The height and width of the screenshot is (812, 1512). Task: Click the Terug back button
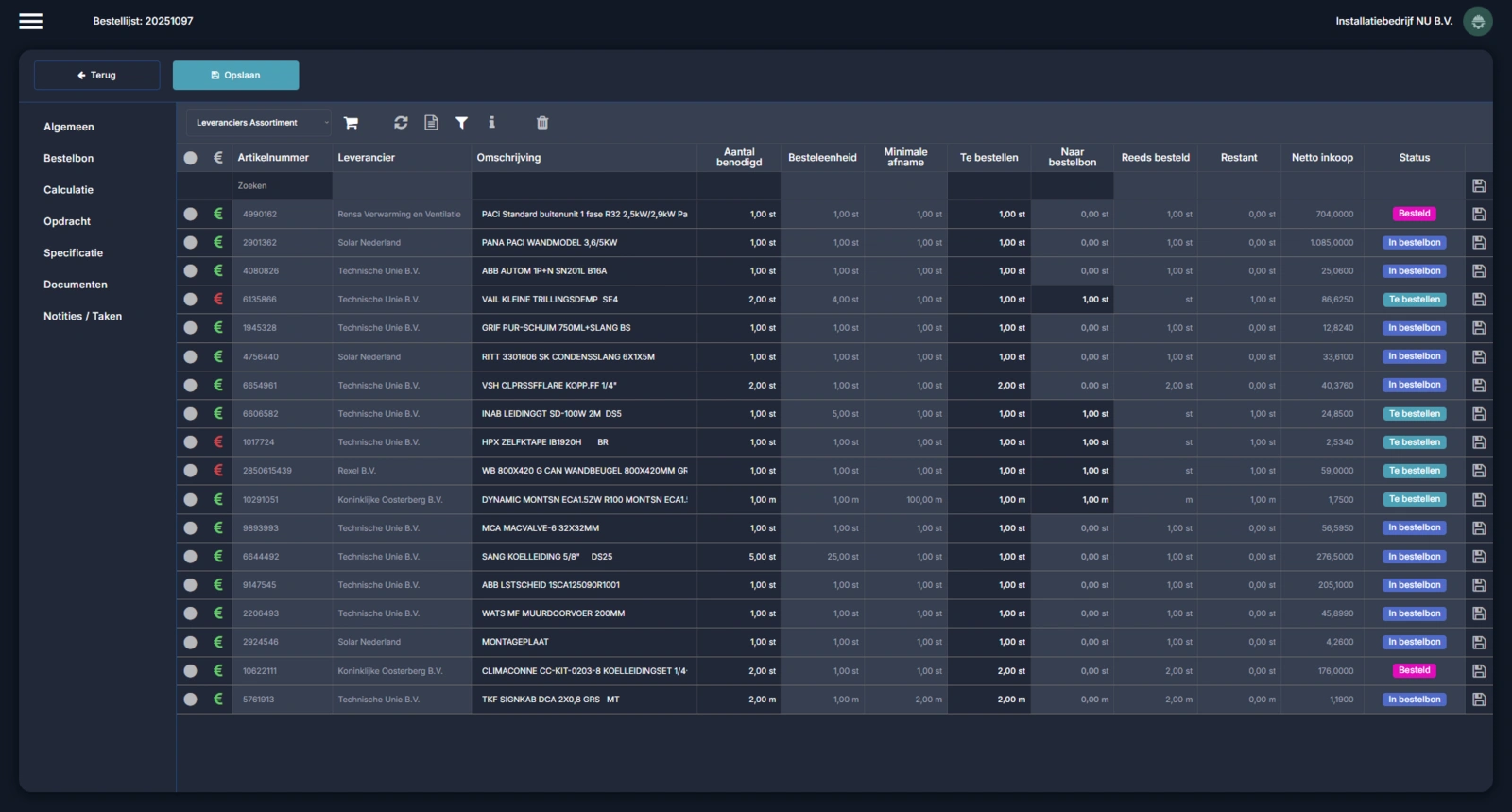pos(97,76)
